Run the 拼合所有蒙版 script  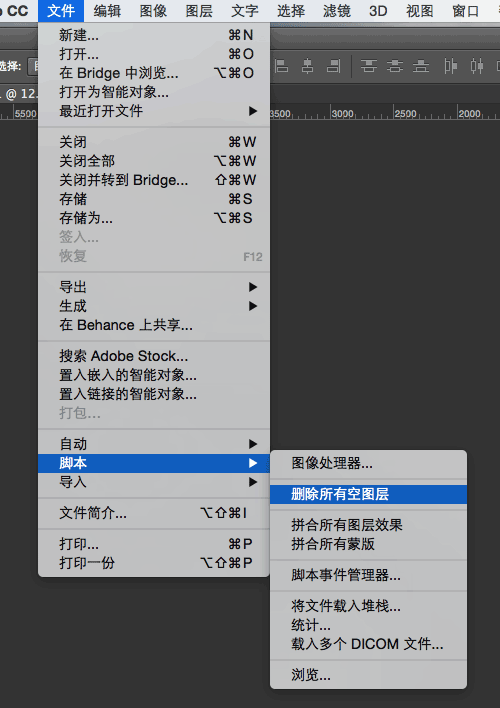tap(369, 544)
